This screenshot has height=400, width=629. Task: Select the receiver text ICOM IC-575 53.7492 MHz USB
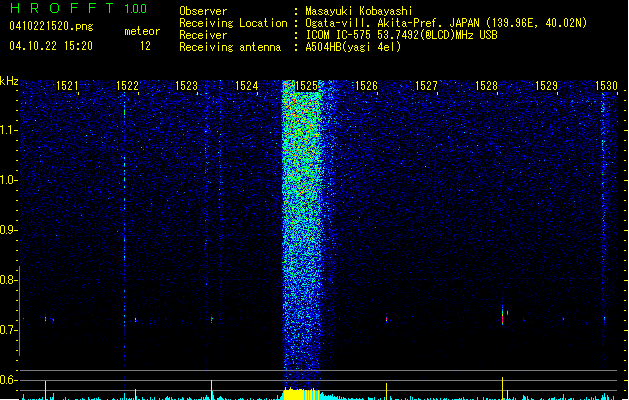click(x=402, y=35)
